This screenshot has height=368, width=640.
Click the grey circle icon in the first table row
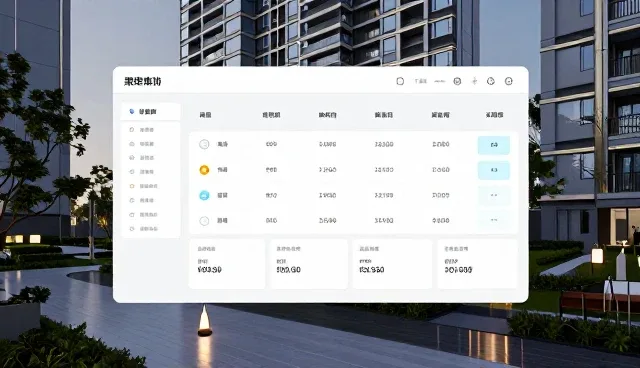[204, 144]
